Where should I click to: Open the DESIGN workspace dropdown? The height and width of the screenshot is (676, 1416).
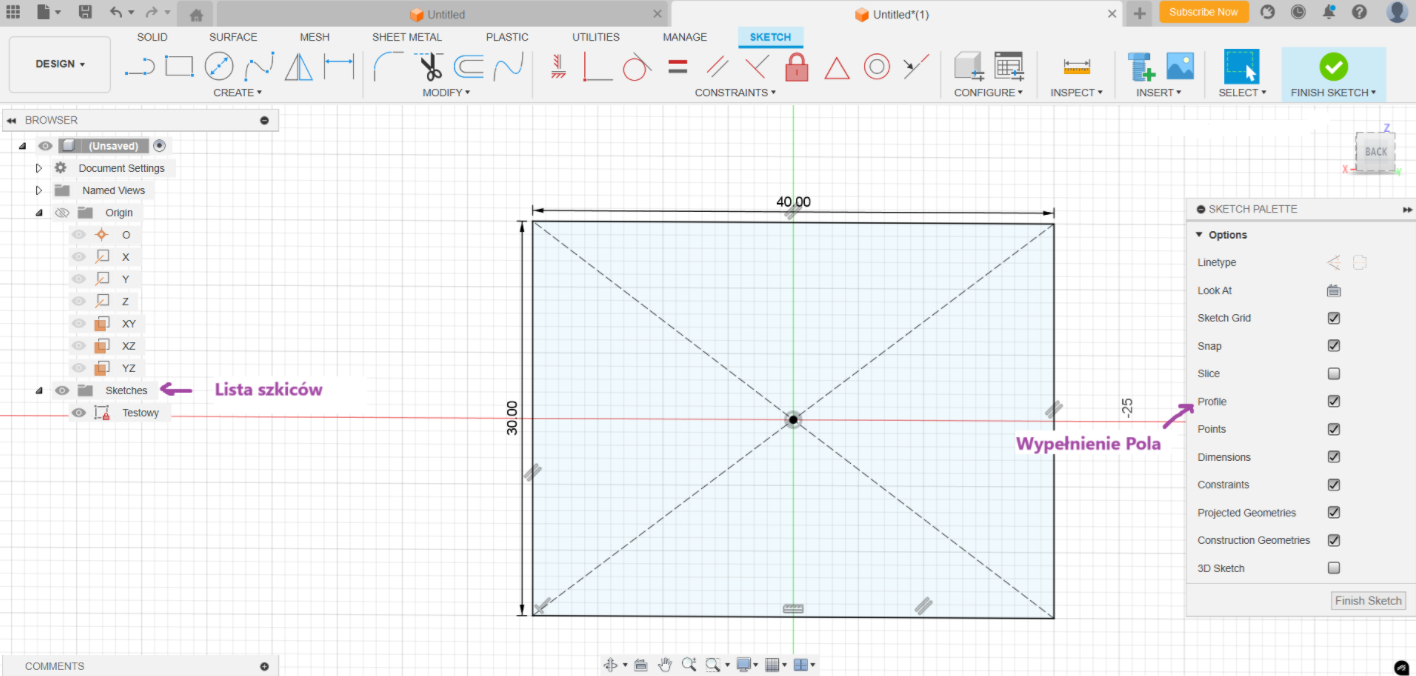[60, 64]
